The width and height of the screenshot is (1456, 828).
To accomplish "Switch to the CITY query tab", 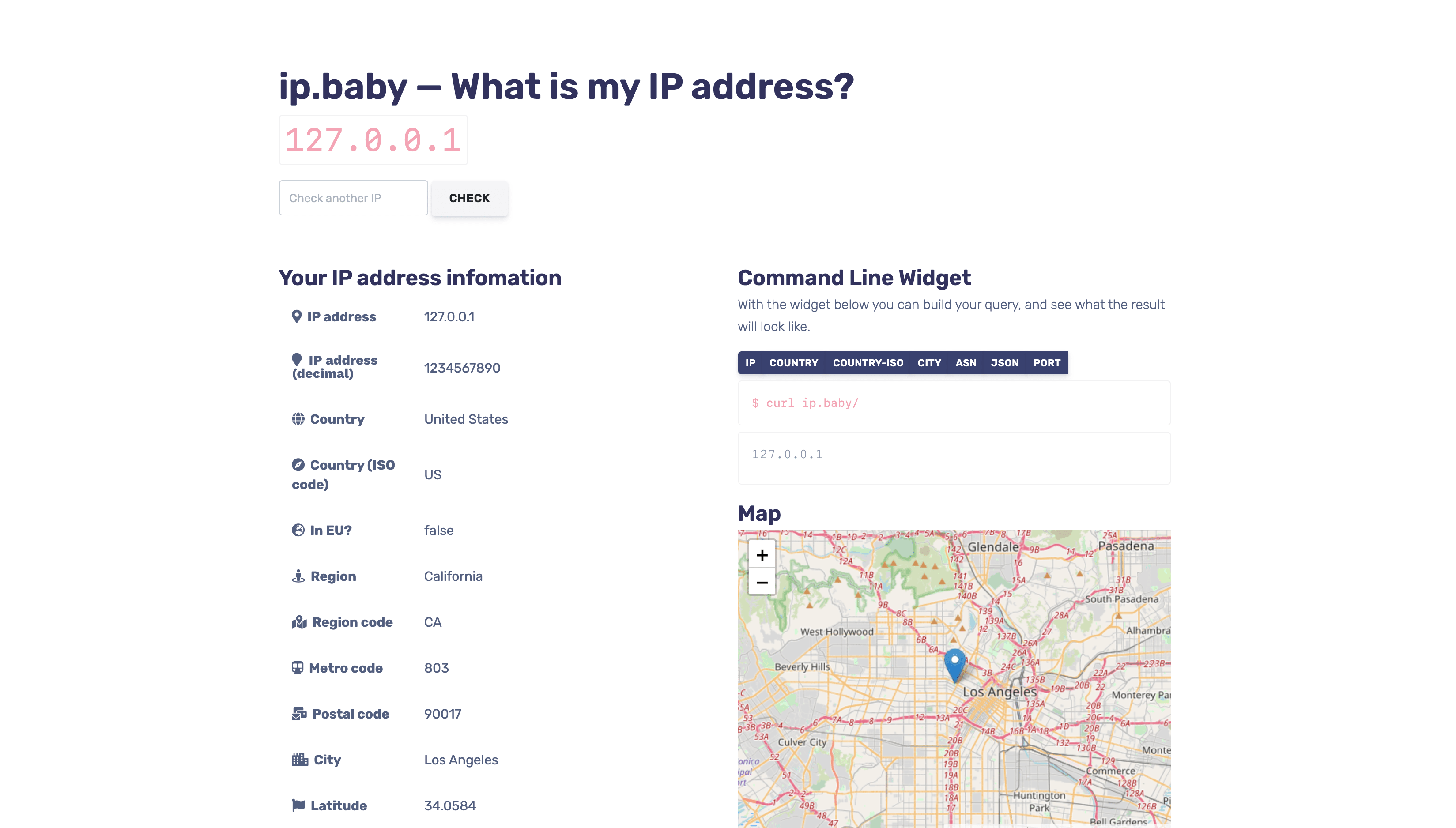I will point(929,363).
